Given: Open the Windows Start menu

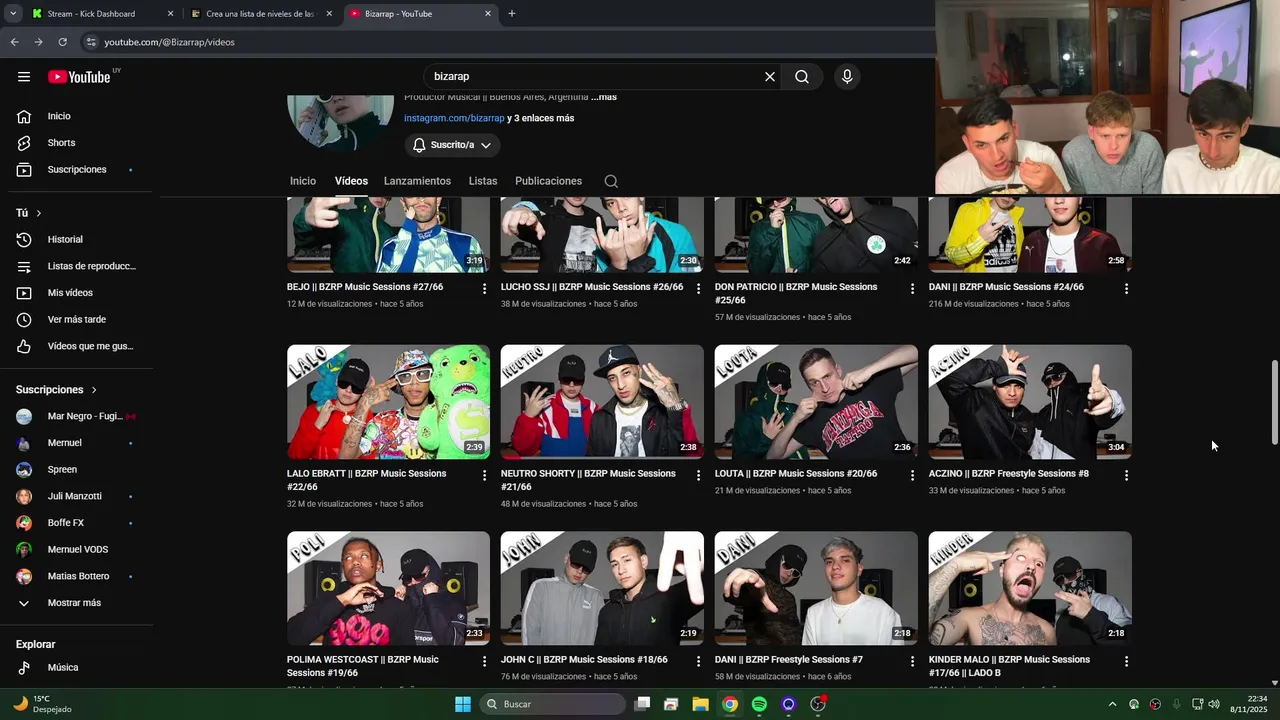Looking at the screenshot, I should [x=463, y=704].
